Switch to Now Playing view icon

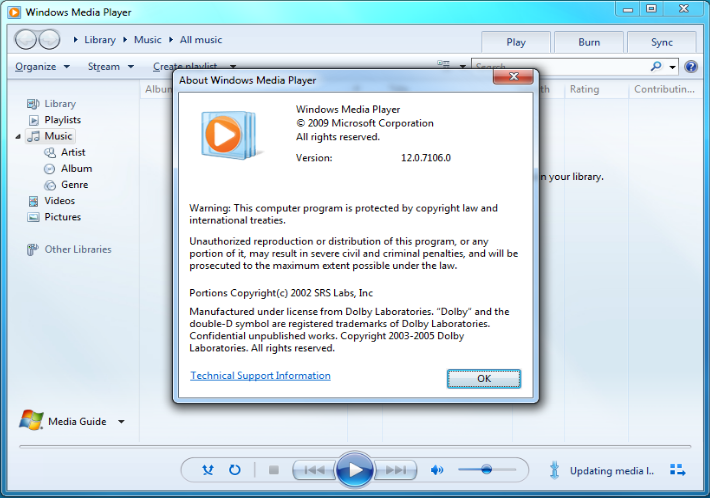click(x=677, y=470)
